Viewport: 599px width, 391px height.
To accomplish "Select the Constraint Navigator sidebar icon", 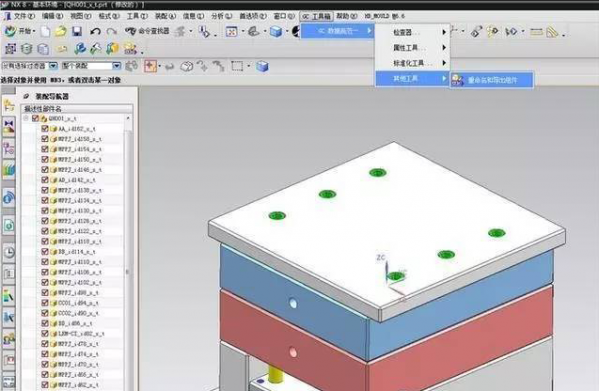I will coord(9,127).
